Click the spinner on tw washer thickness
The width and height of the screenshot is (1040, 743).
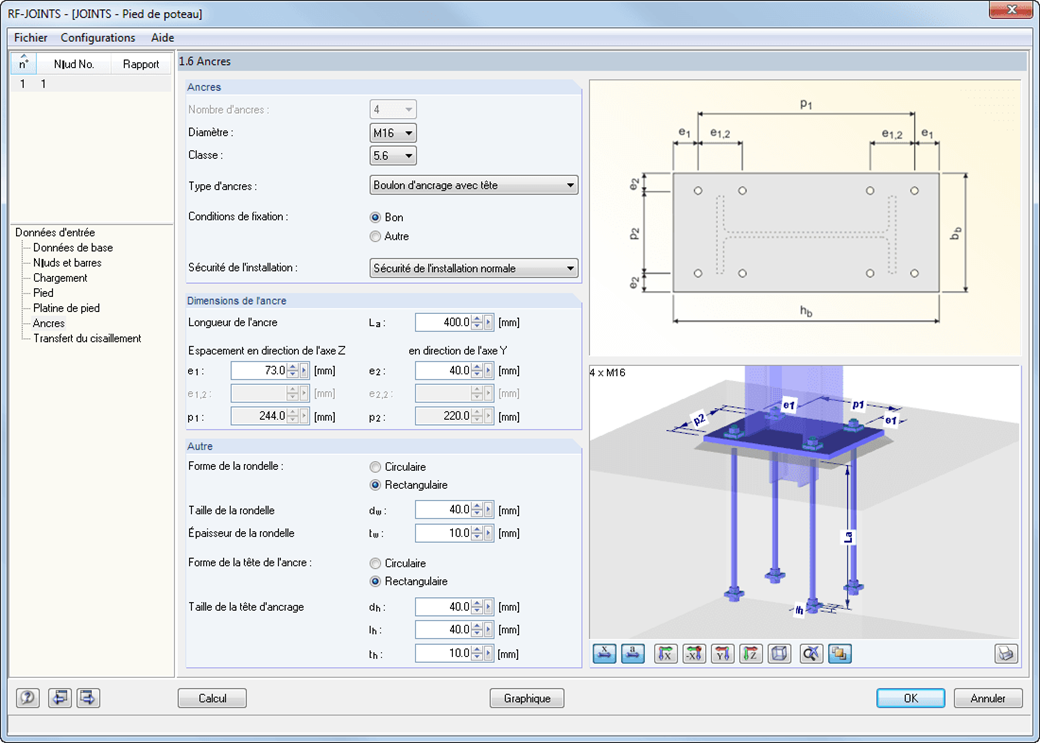click(477, 533)
